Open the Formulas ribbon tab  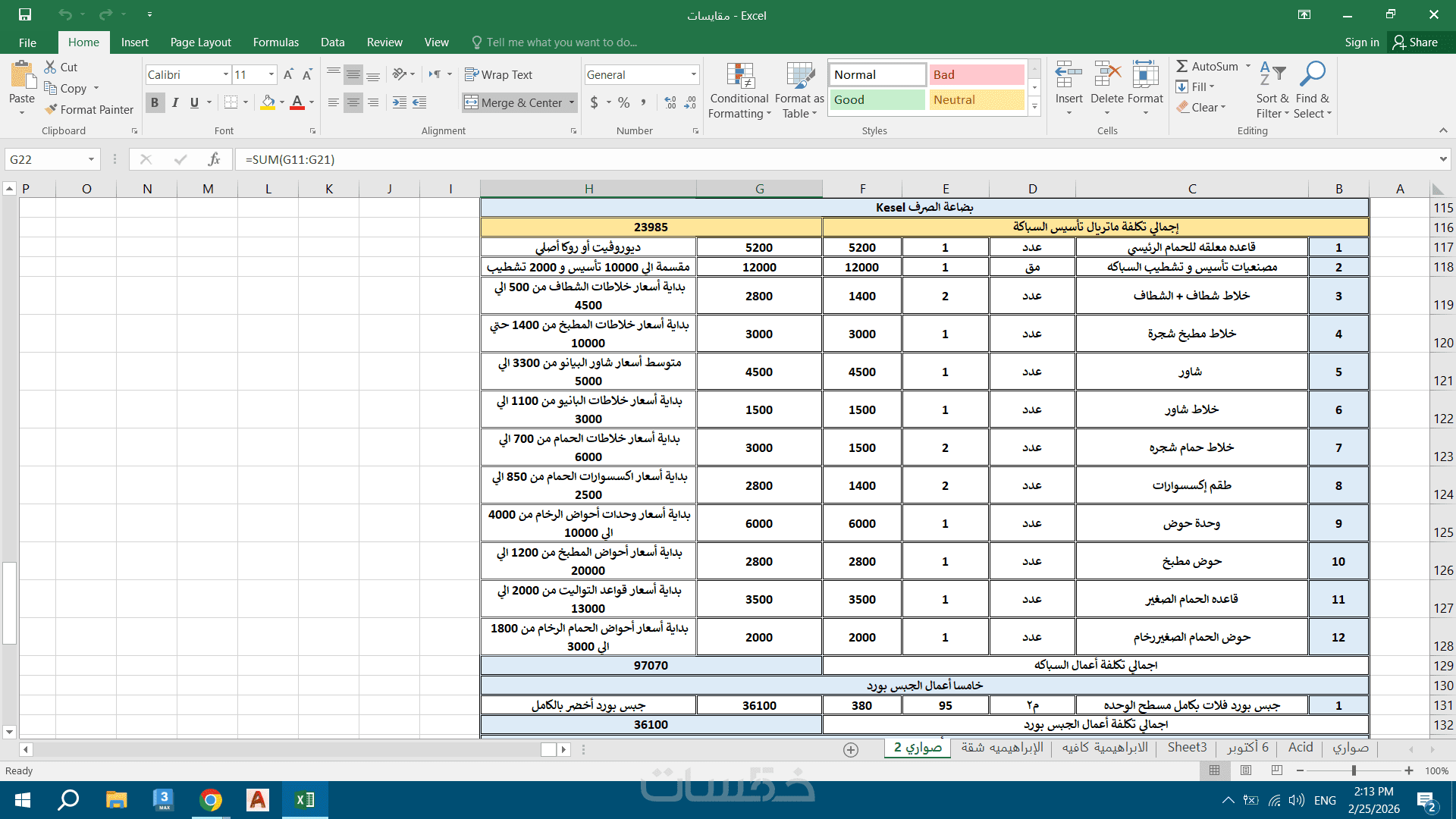tap(275, 42)
